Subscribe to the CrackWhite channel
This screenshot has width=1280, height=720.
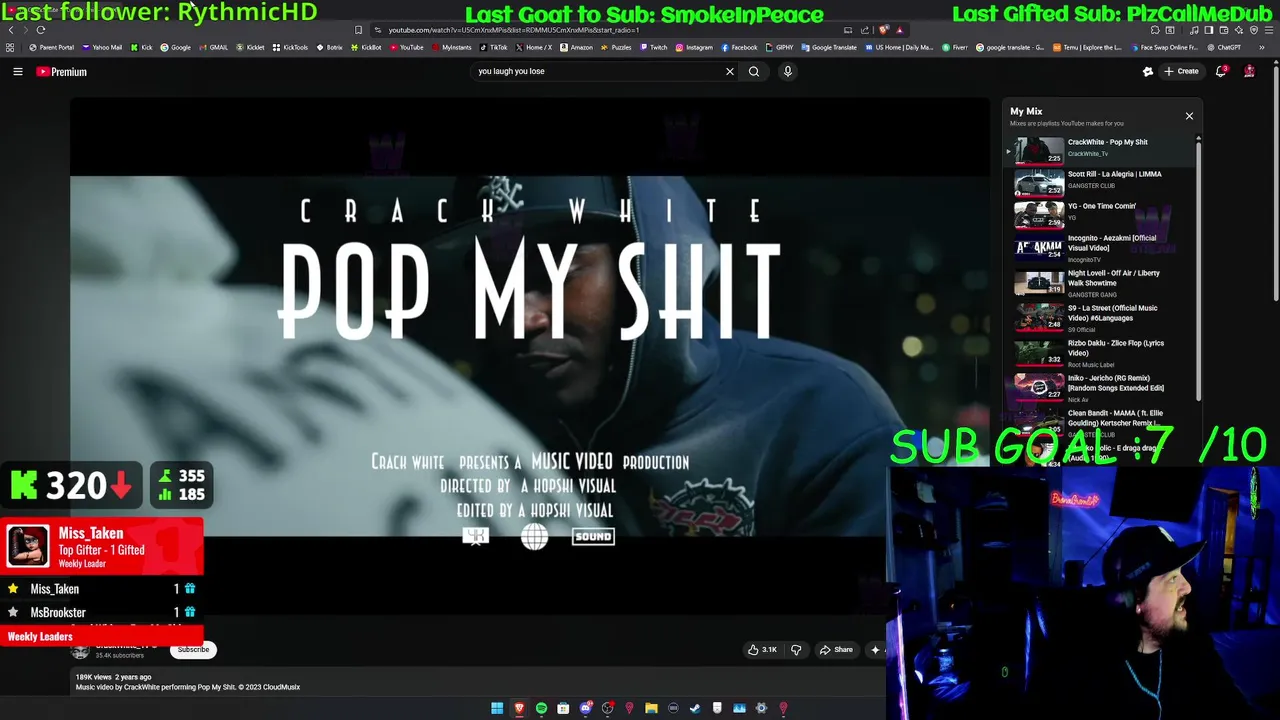(x=193, y=650)
